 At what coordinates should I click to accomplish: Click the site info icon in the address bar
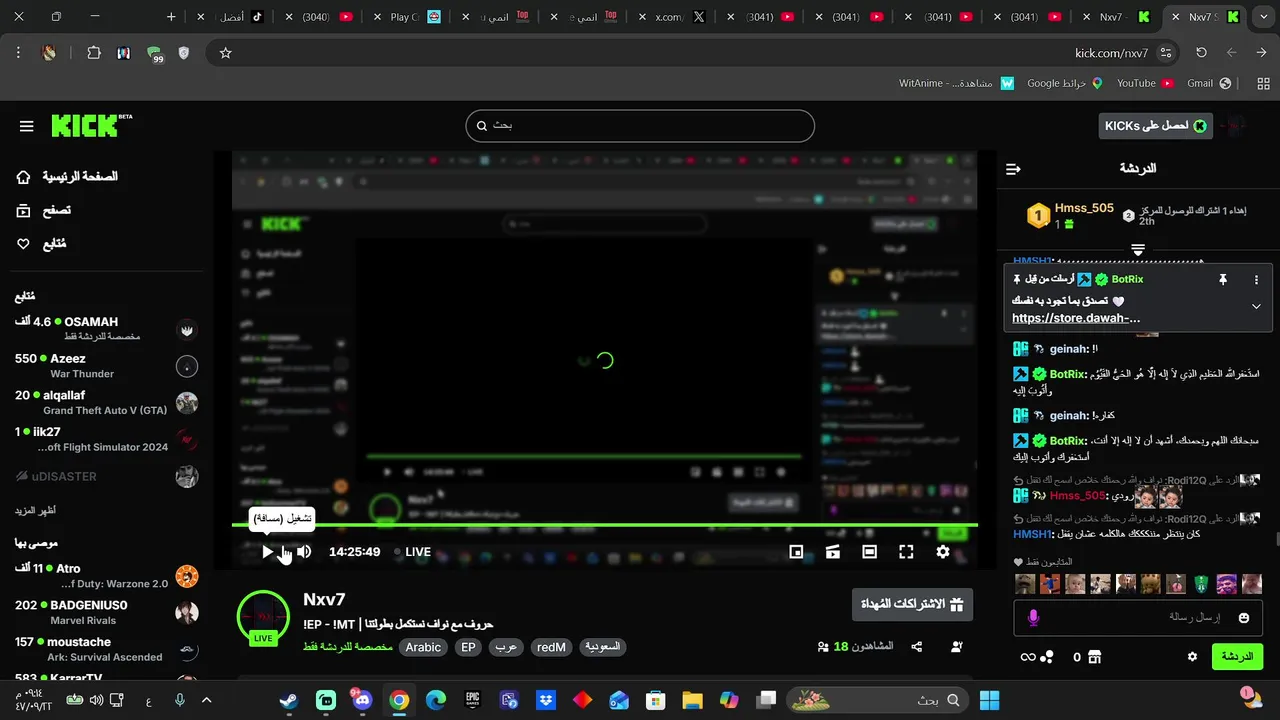(1166, 53)
